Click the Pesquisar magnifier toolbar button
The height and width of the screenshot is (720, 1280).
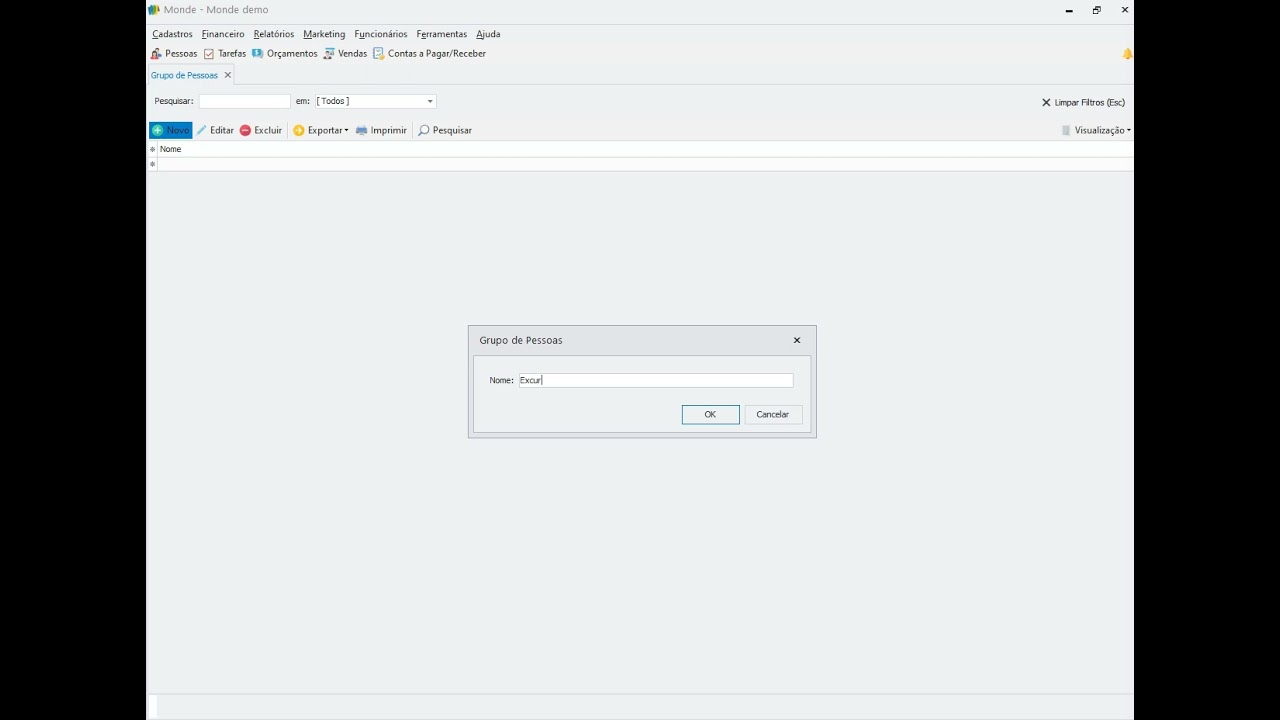click(x=445, y=130)
